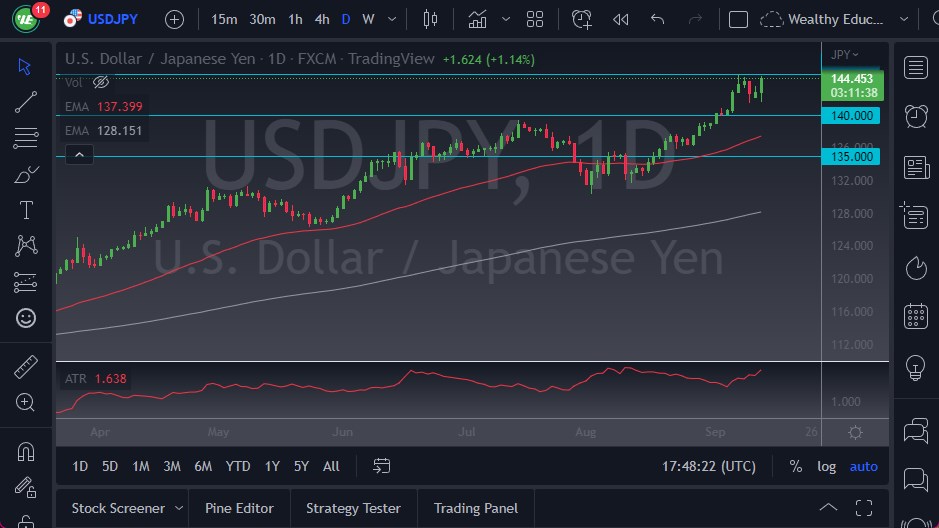939x528 pixels.
Task: Undo the last chart action
Action: coord(658,20)
